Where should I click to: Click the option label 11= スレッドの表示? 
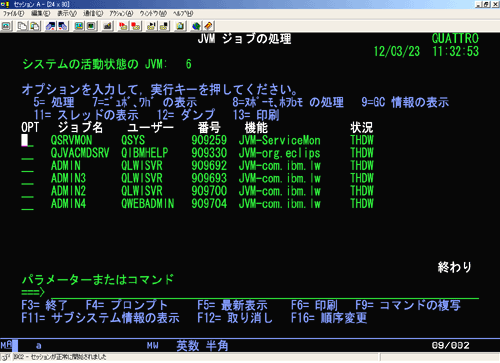pyautogui.click(x=86, y=115)
